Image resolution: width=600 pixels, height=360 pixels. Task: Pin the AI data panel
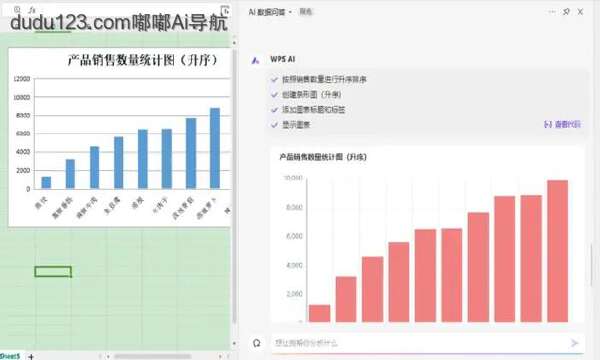coord(566,12)
